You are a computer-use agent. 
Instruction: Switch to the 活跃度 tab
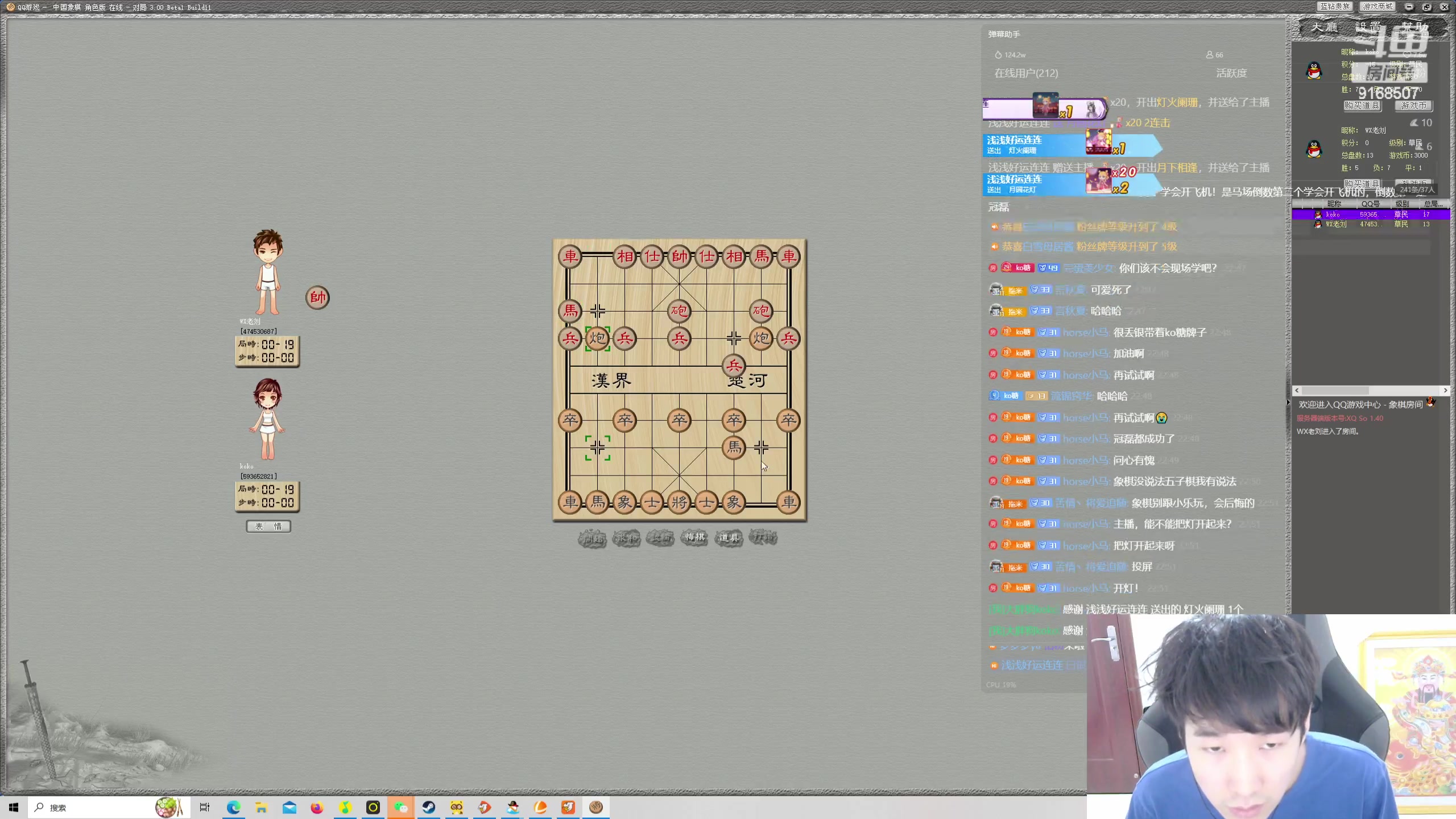click(x=1231, y=73)
